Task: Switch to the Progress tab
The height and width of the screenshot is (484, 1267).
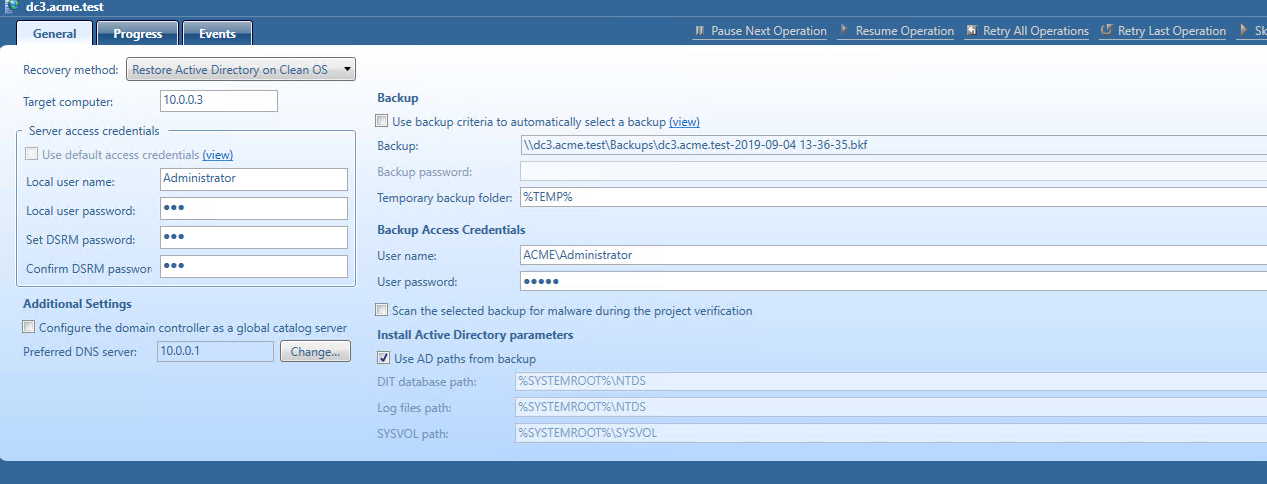Action: click(137, 34)
